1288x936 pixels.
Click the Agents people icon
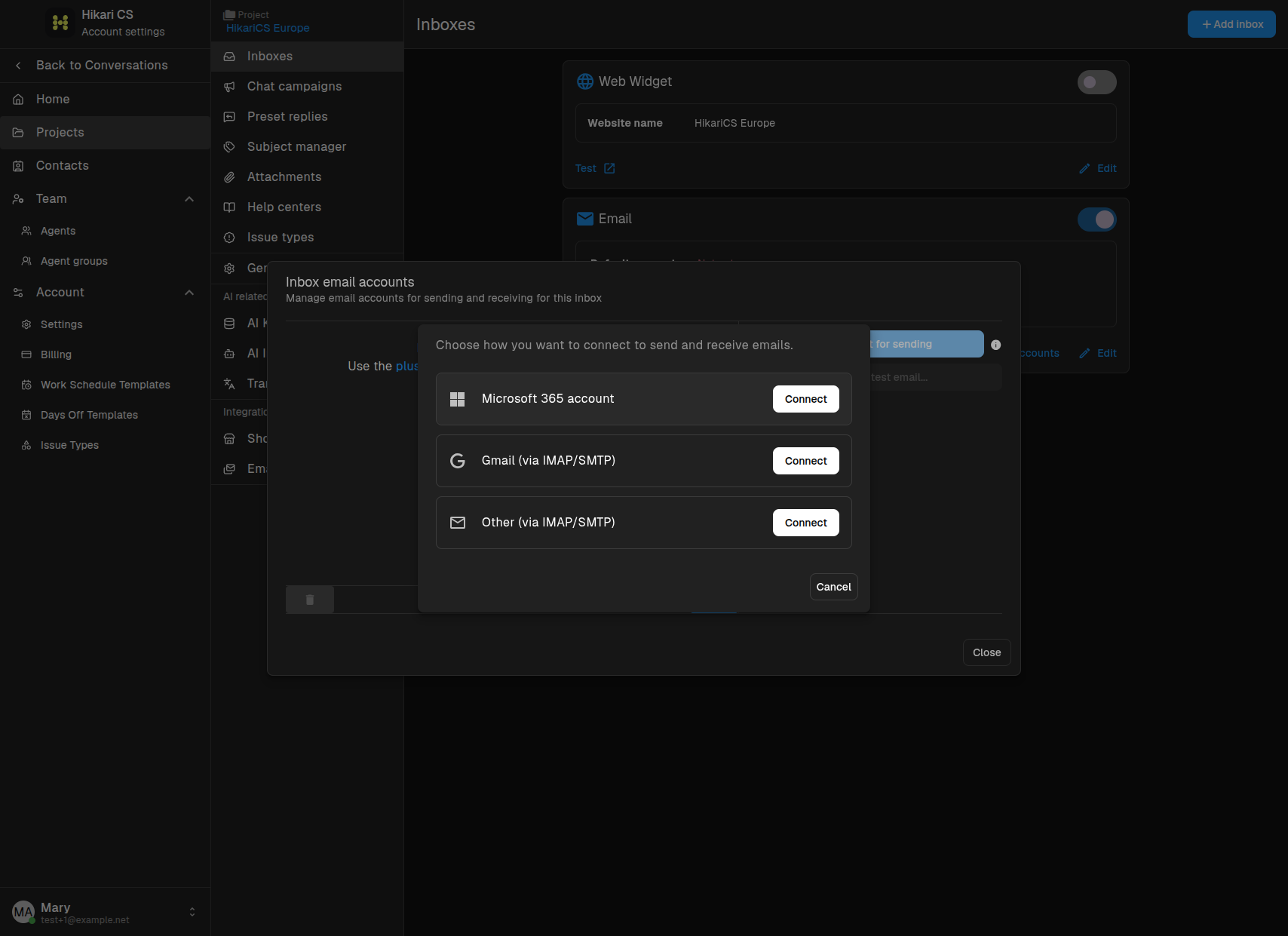click(x=26, y=231)
